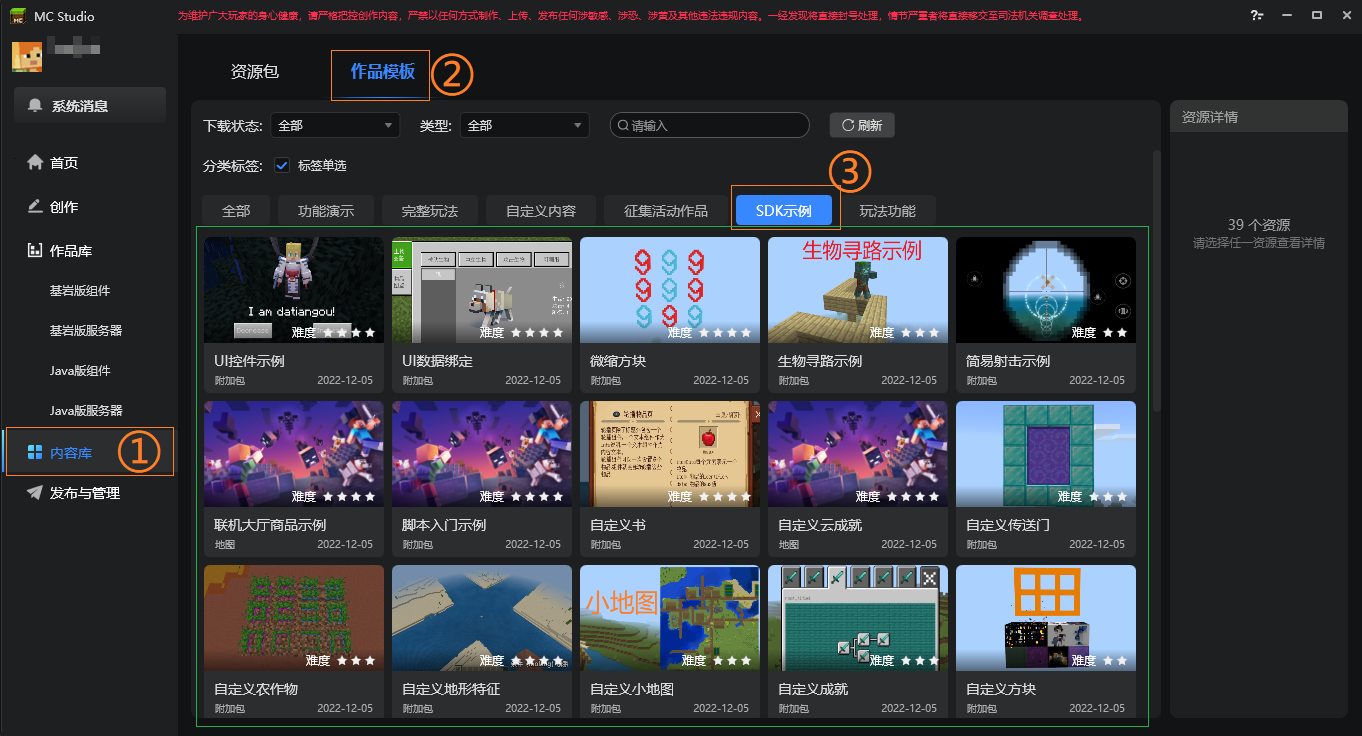Click the 资源详情 panel header

click(1259, 117)
